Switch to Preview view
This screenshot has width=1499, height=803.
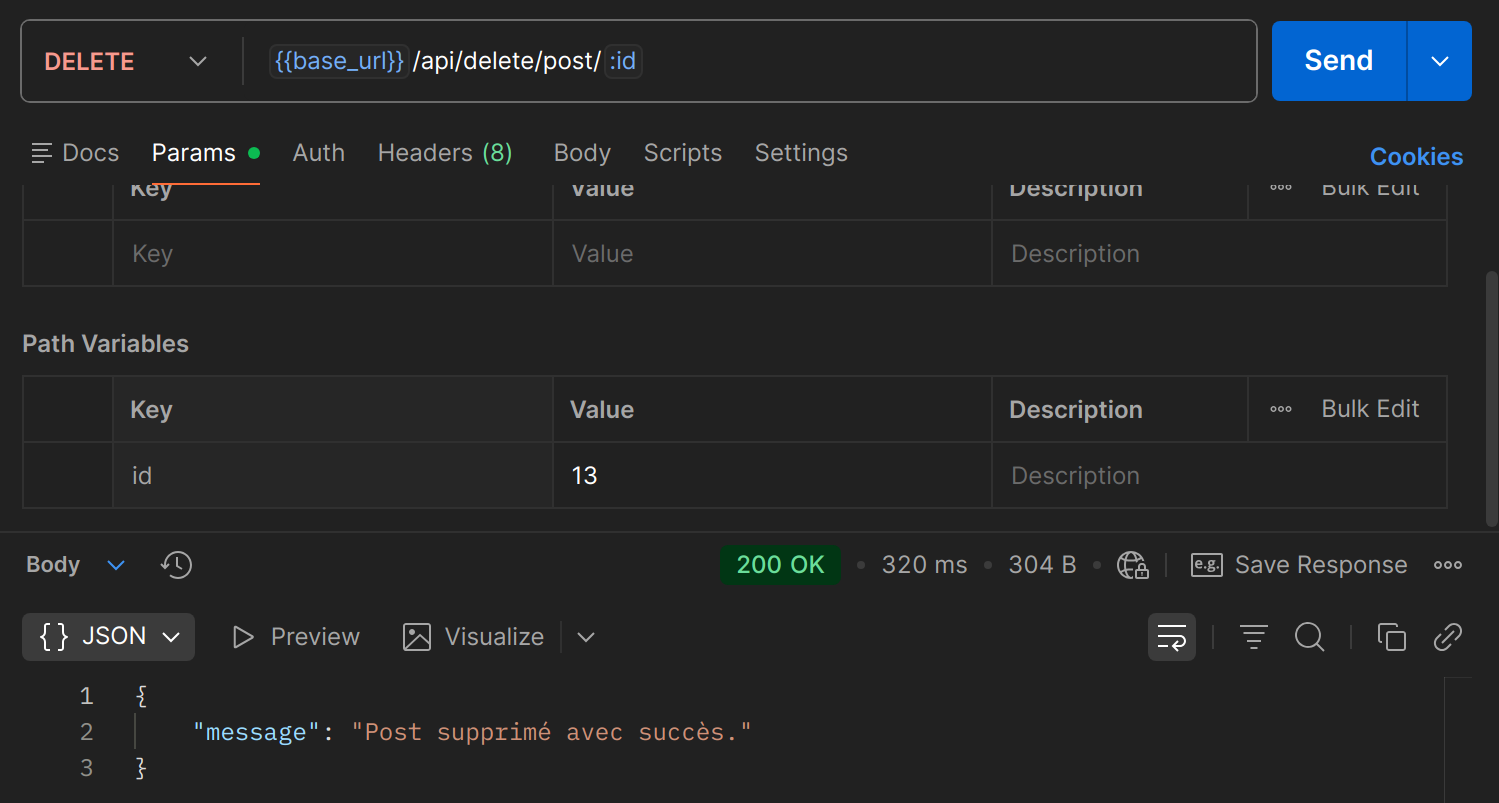(x=295, y=637)
